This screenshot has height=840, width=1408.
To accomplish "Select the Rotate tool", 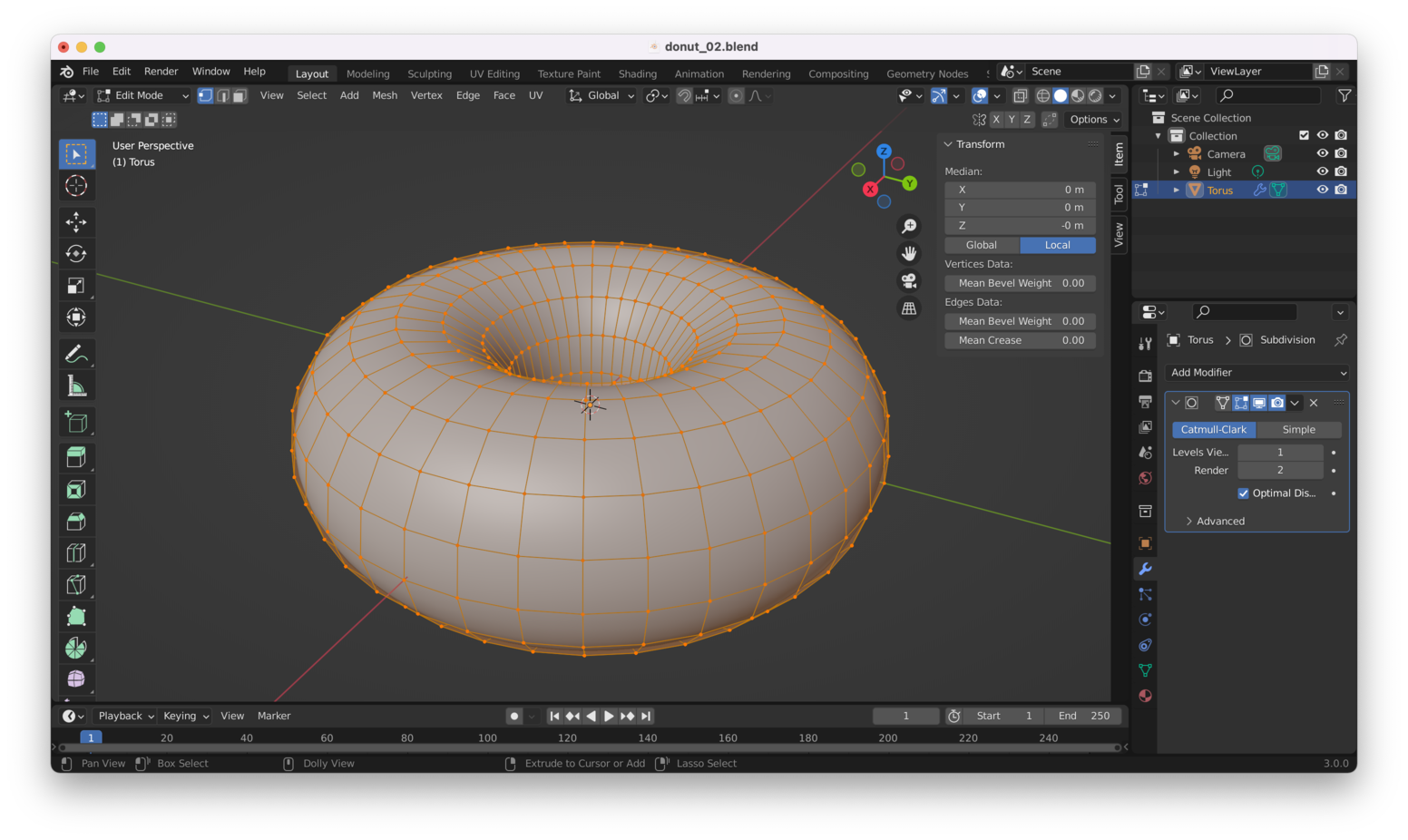I will 76,254.
